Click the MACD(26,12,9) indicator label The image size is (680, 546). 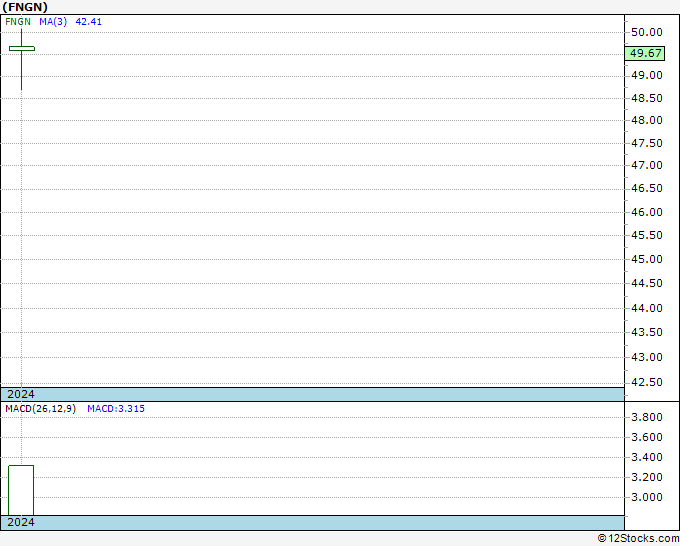point(40,409)
